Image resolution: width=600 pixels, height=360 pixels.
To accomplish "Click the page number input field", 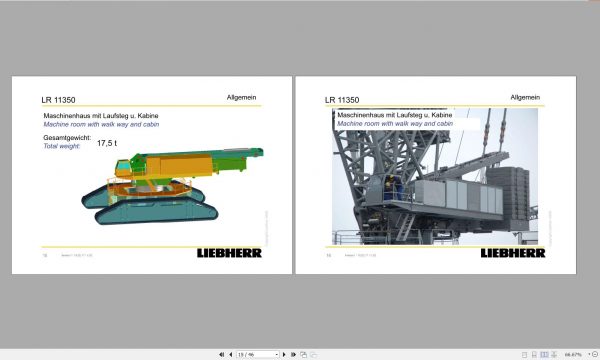I will 255,355.
